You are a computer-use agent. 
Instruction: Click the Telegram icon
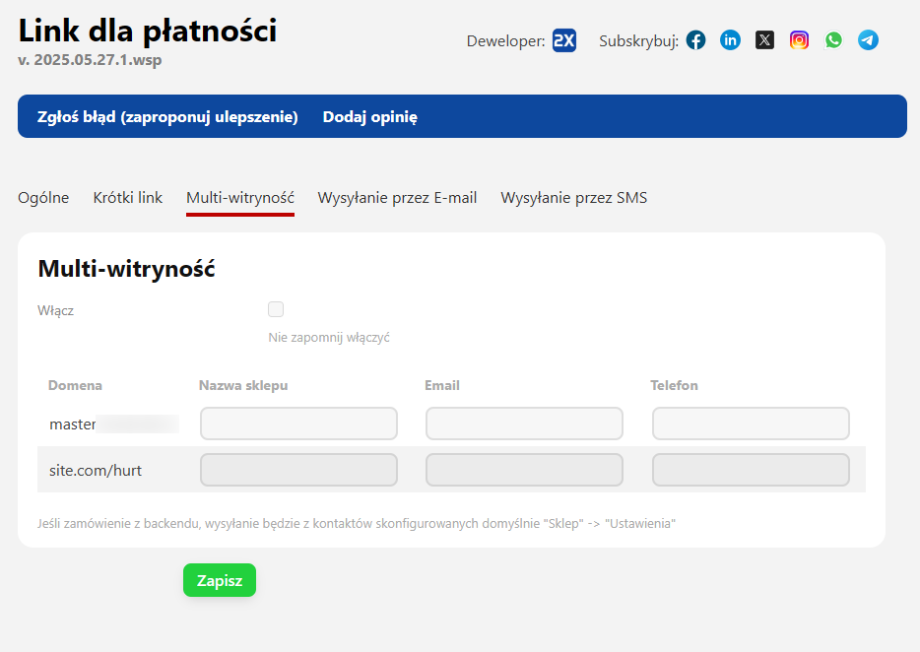coord(868,40)
